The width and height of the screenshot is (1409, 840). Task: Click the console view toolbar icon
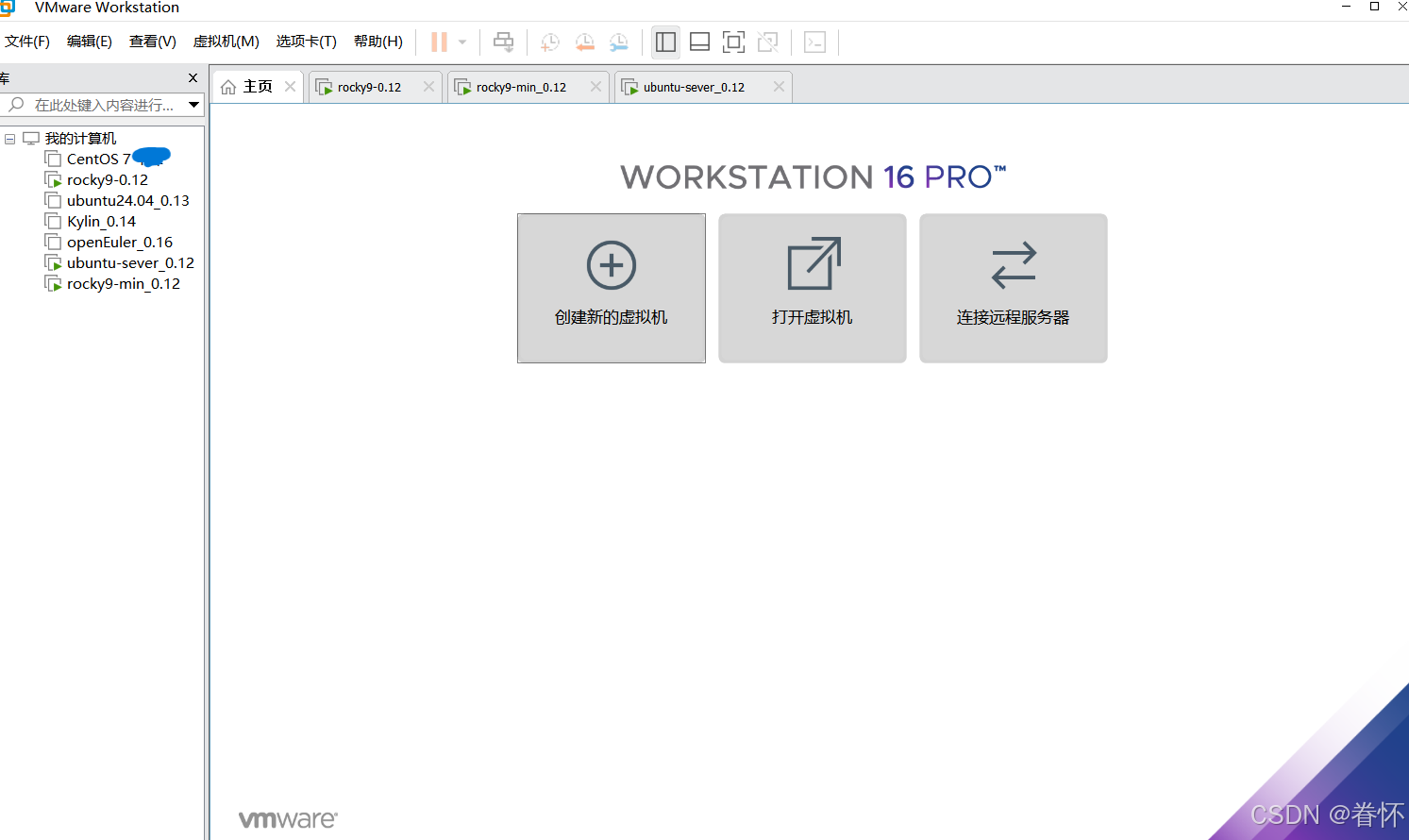click(814, 42)
